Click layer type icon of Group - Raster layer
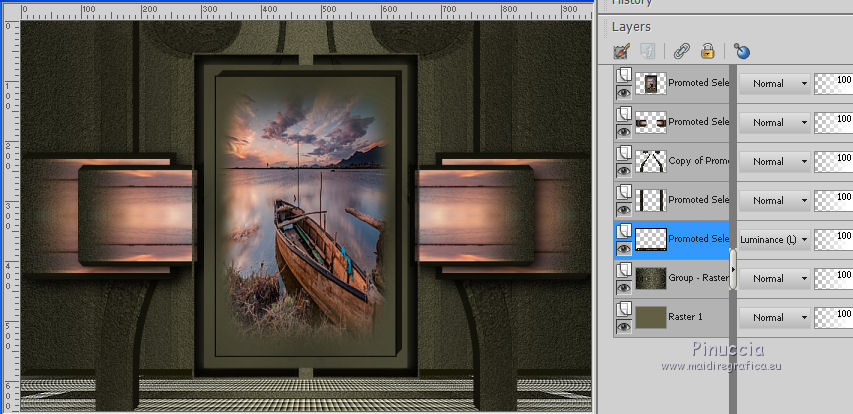The width and height of the screenshot is (853, 414). point(624,270)
